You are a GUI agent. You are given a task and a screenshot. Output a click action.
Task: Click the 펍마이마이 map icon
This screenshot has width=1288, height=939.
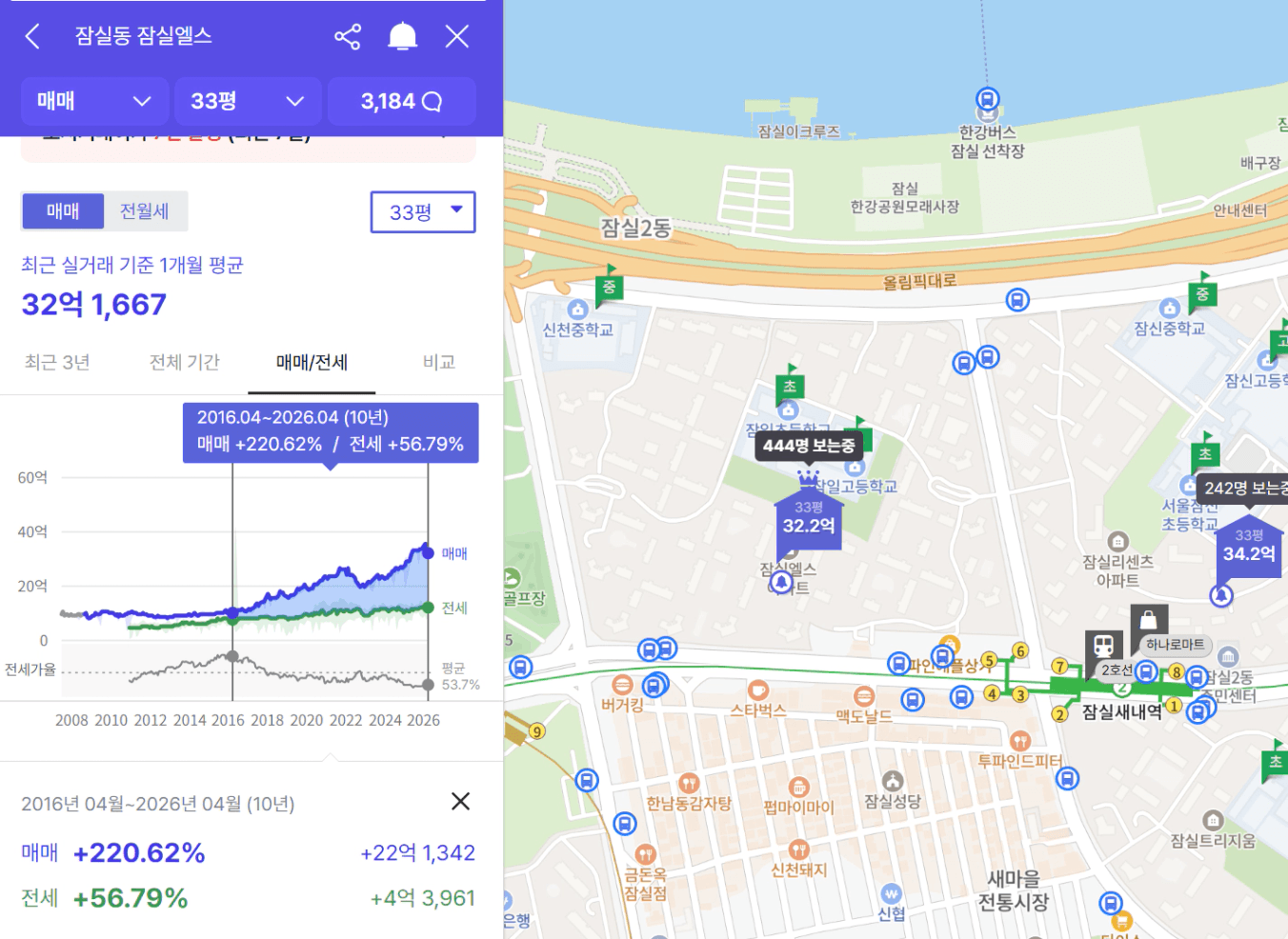[x=799, y=787]
